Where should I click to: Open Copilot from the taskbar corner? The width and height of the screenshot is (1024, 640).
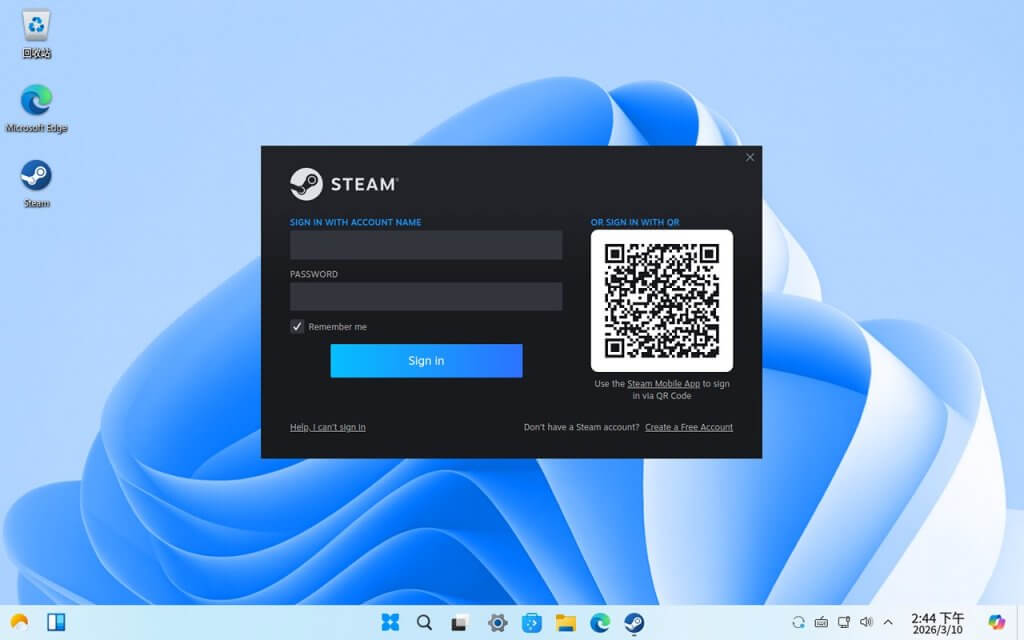(997, 622)
